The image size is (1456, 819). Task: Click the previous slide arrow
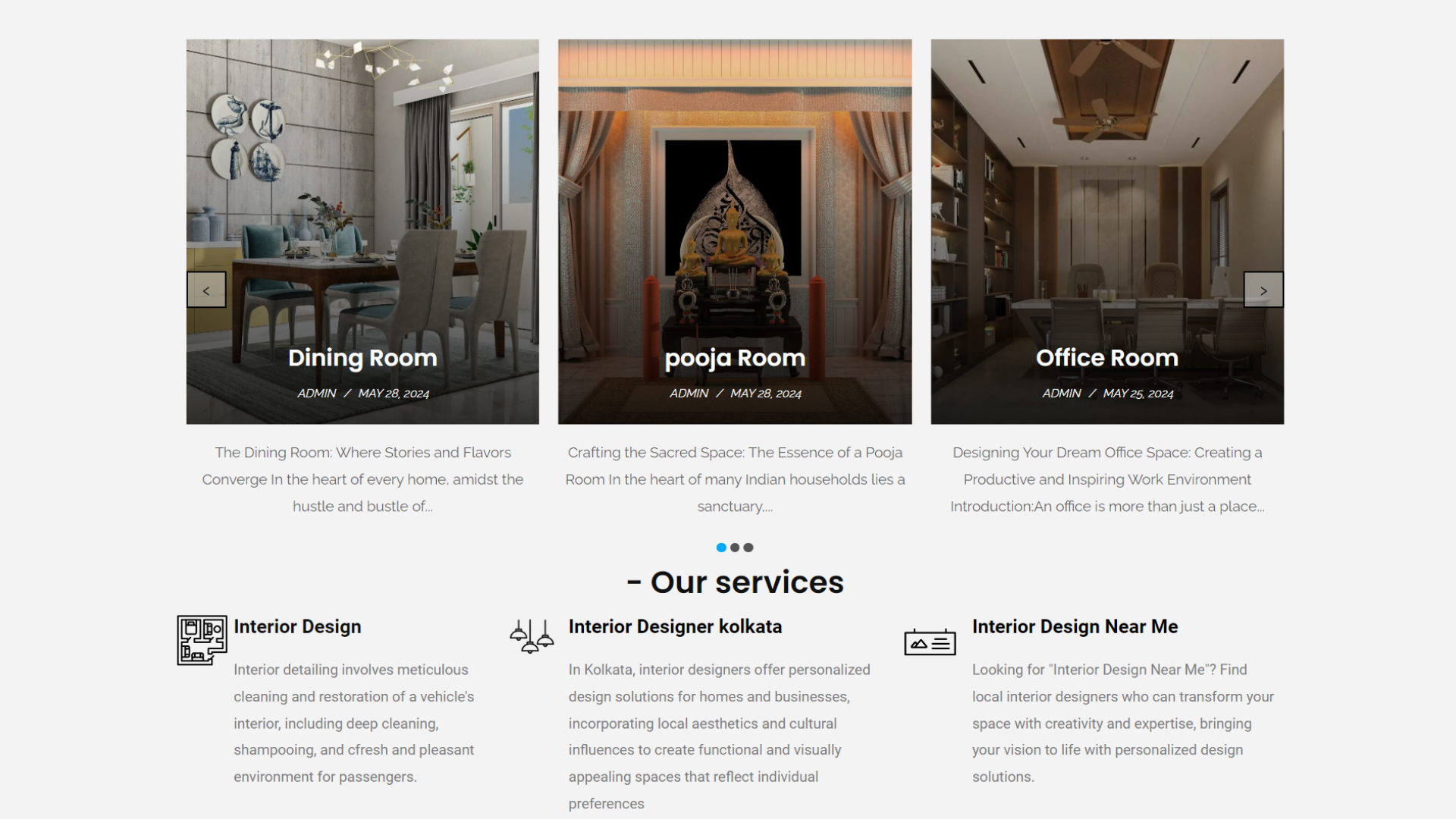[206, 290]
